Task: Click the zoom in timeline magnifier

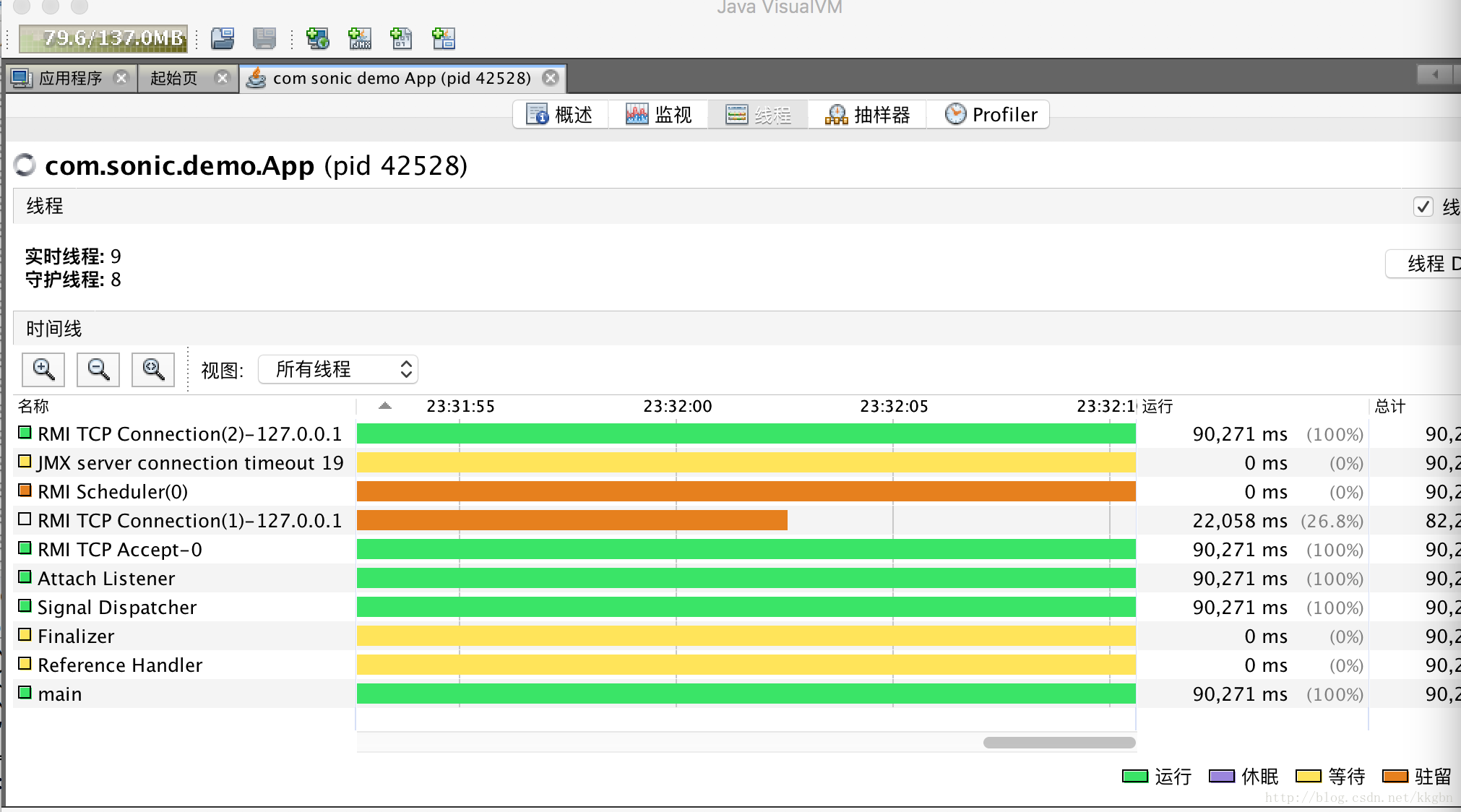Action: (43, 370)
